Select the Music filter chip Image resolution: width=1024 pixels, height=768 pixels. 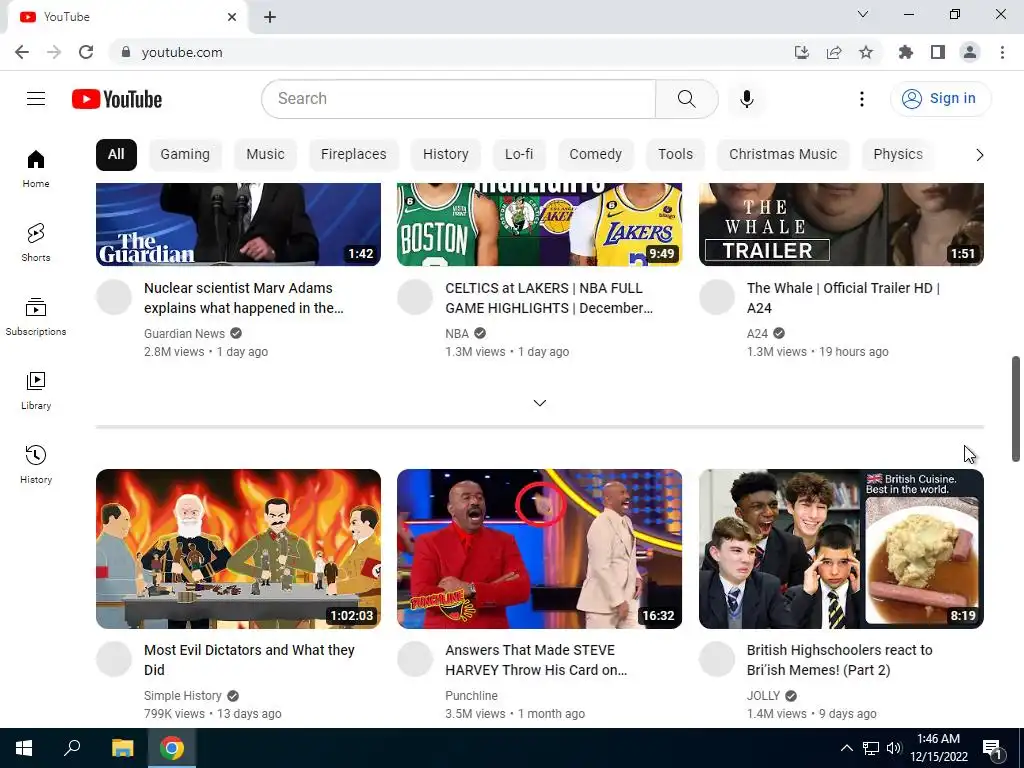pyautogui.click(x=265, y=155)
